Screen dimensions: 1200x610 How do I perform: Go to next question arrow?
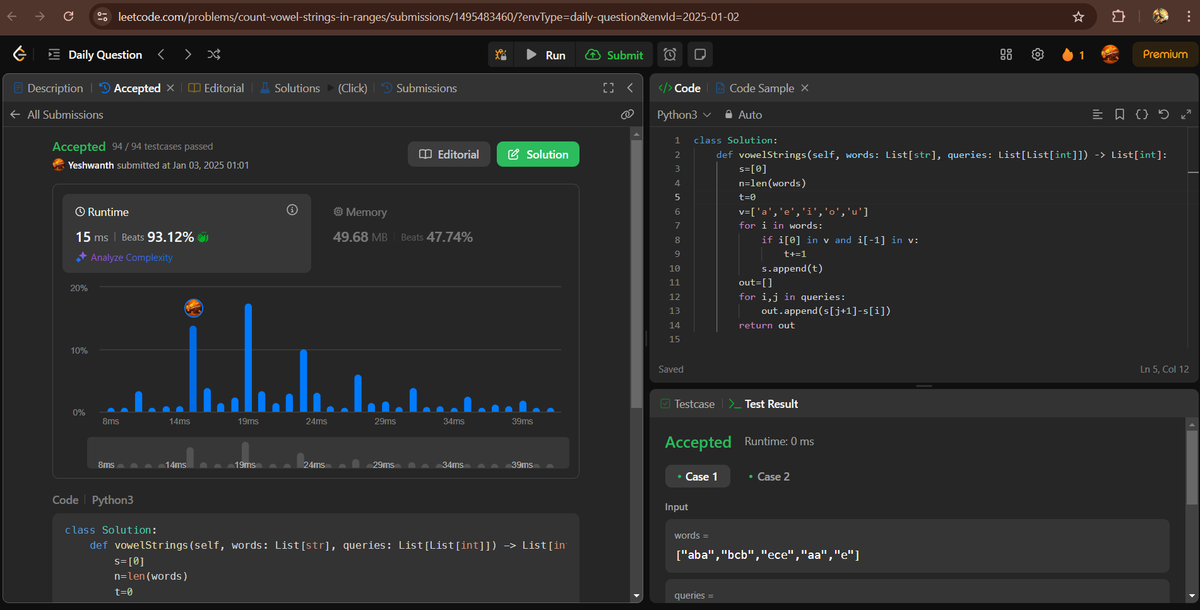(x=187, y=54)
